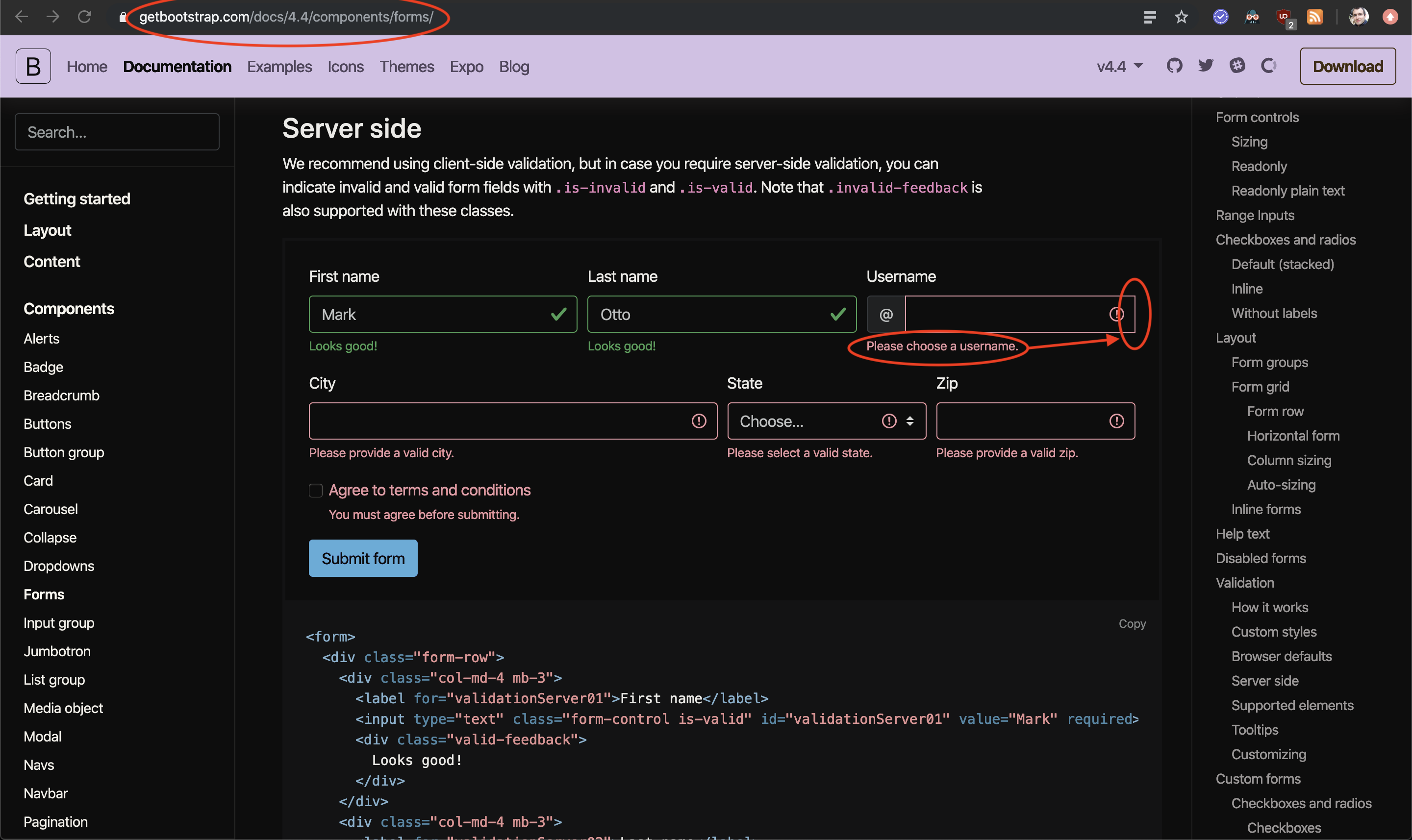Screen dimensions: 1412x840
Task: Navigate back with the back arrow
Action: 22,17
